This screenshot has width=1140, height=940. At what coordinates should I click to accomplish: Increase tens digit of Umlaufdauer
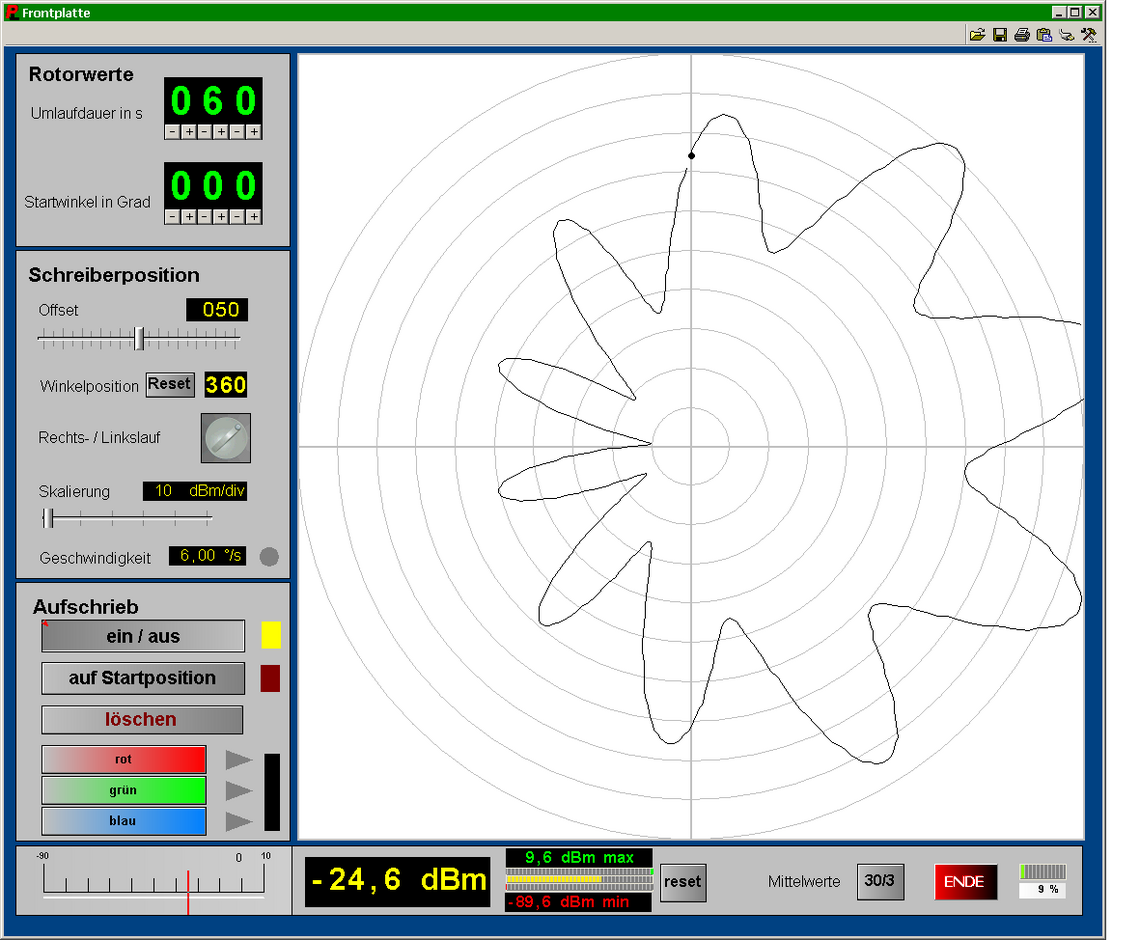click(221, 132)
